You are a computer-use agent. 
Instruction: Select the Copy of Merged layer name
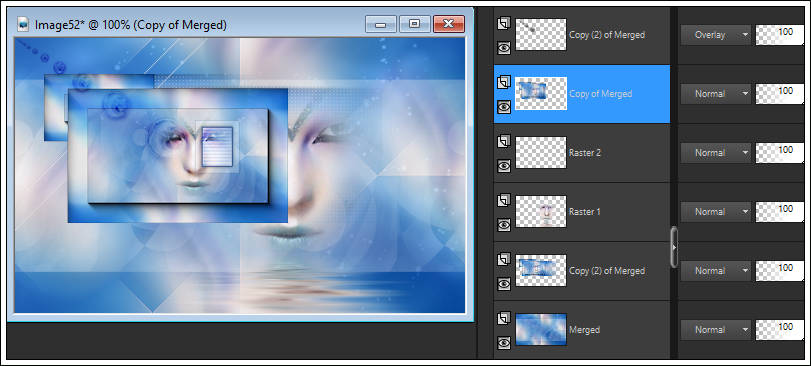(600, 94)
